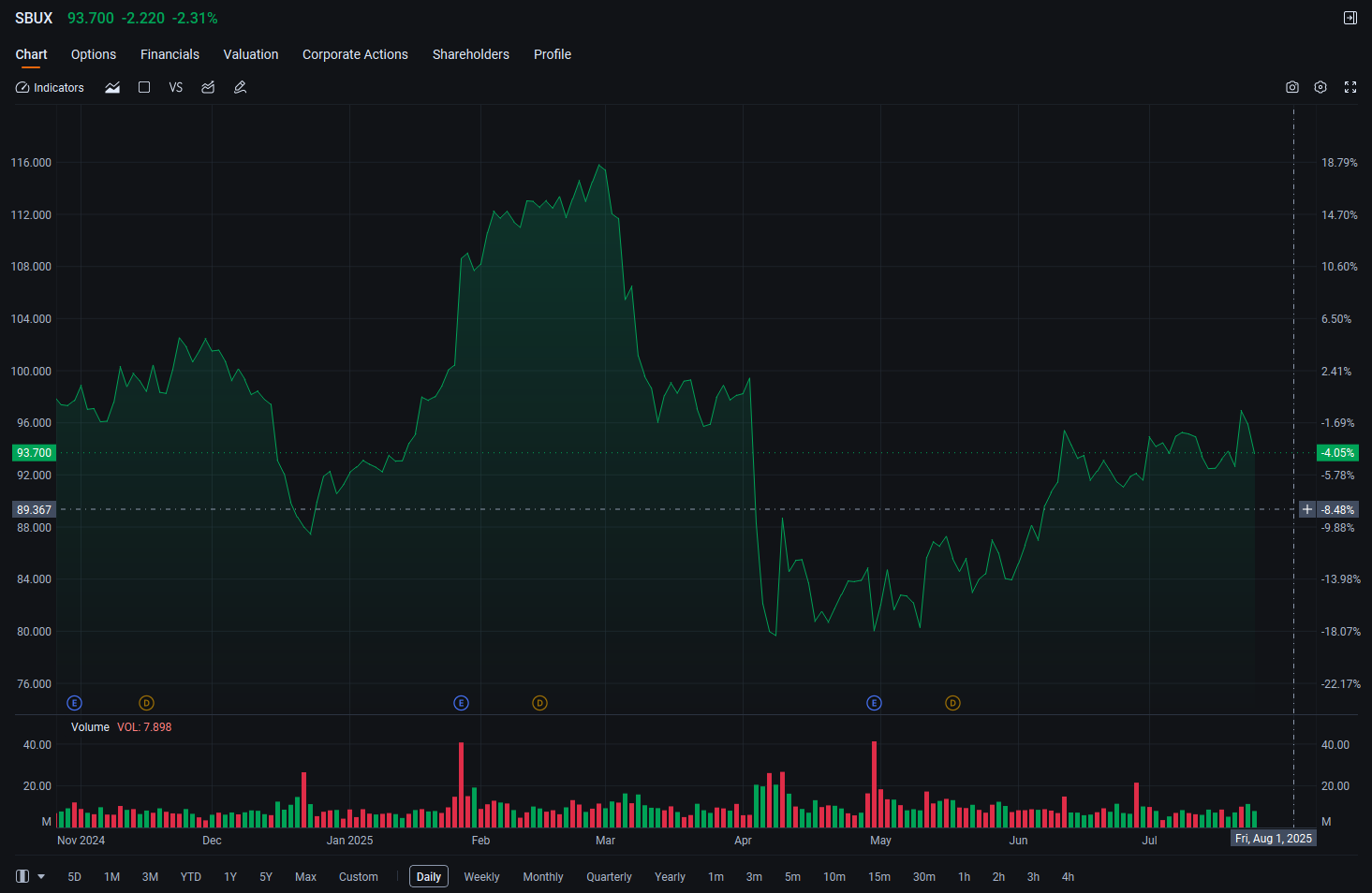Open chart settings gear
The image size is (1372, 893).
pos(1320,87)
